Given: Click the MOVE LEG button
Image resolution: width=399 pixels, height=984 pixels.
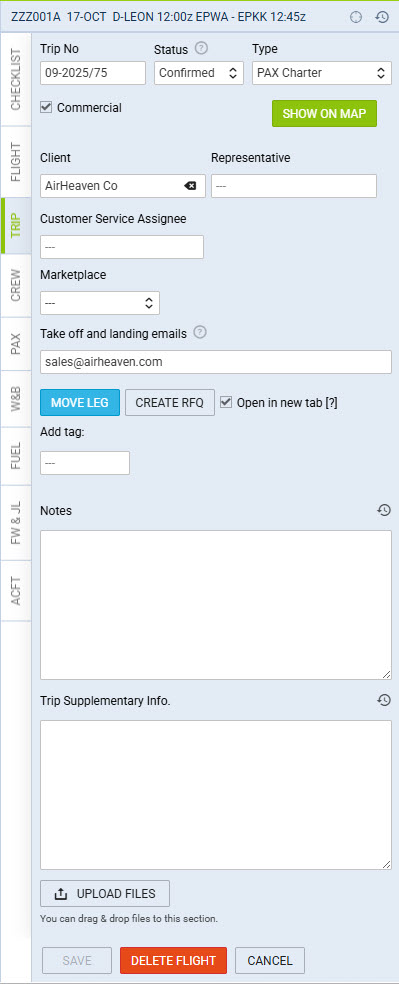Looking at the screenshot, I should coord(80,402).
